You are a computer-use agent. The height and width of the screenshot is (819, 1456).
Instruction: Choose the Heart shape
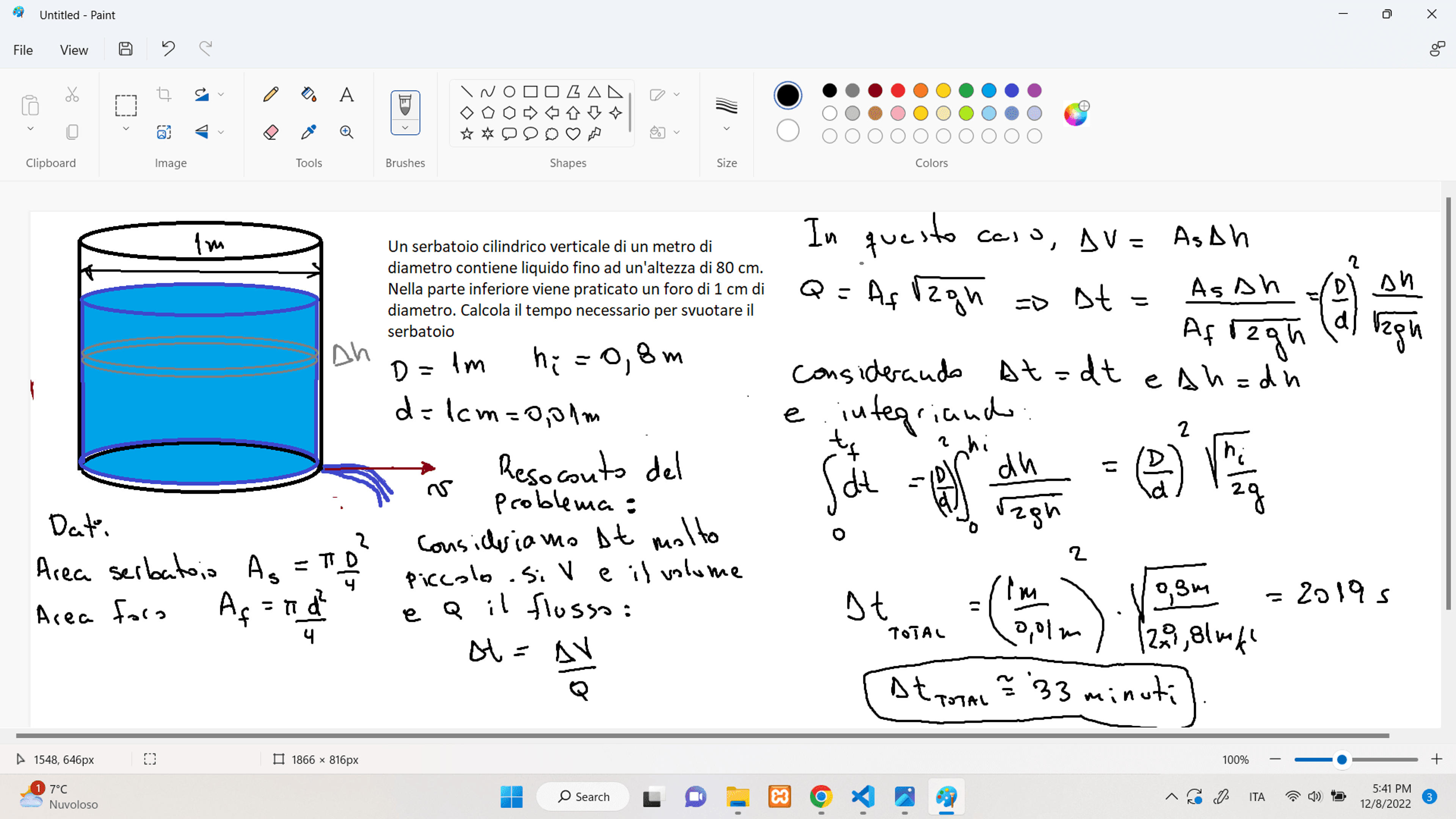point(573,134)
